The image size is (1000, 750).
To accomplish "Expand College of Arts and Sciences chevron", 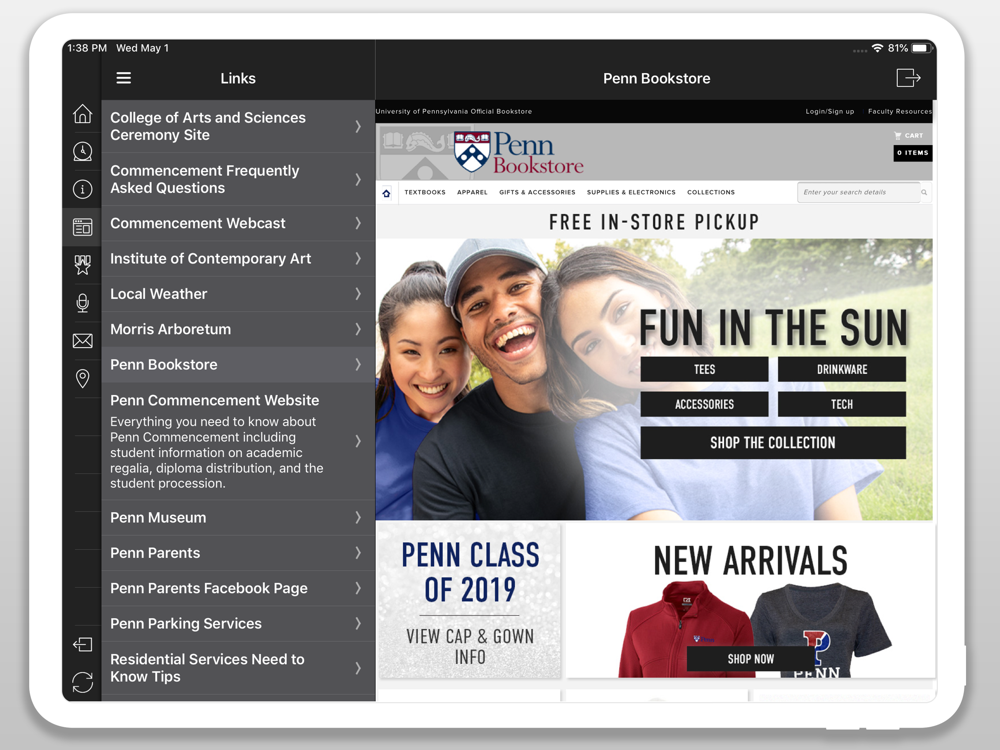I will click(358, 126).
